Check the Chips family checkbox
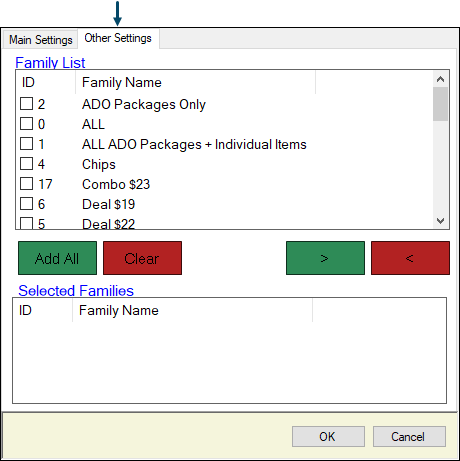This screenshot has height=461, width=460. (27, 164)
